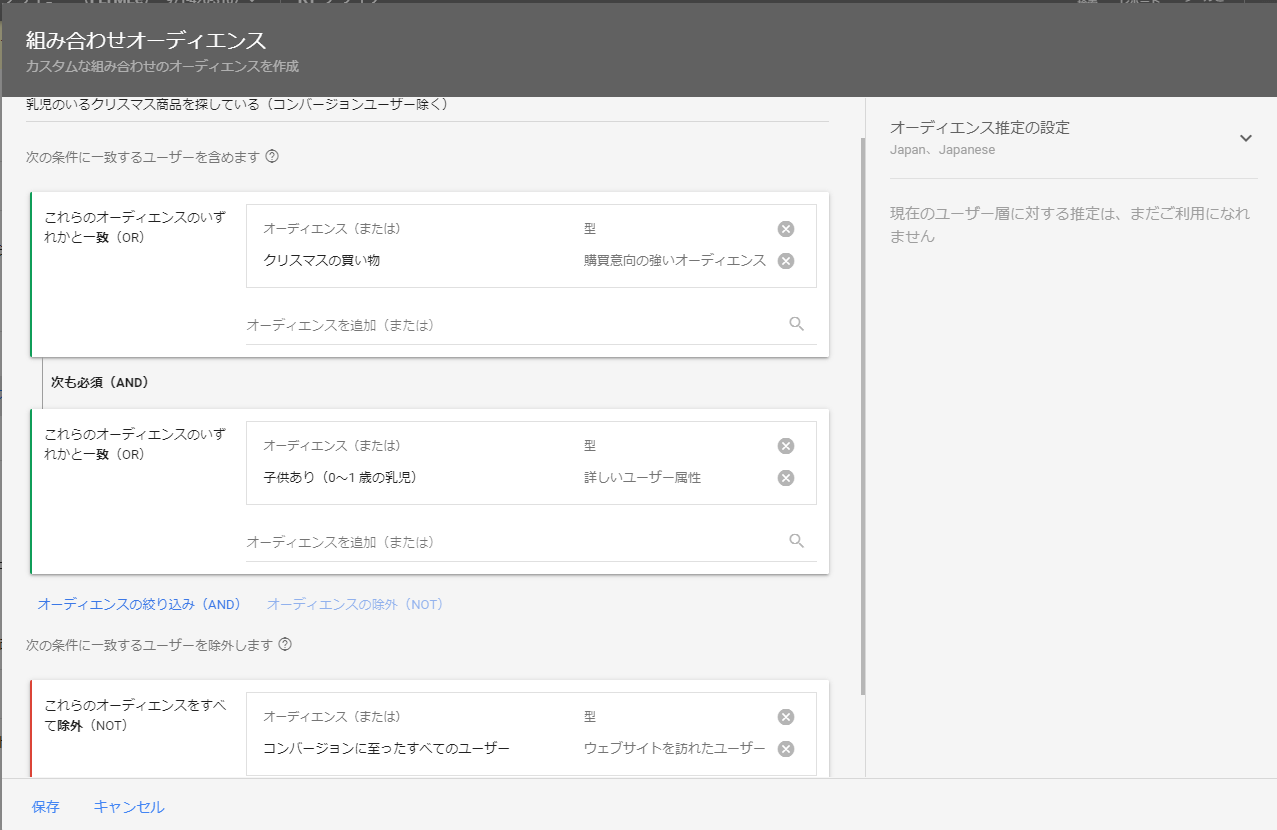Cancel audience creation with キャンセル
Viewport: 1277px width, 830px height.
pos(129,807)
